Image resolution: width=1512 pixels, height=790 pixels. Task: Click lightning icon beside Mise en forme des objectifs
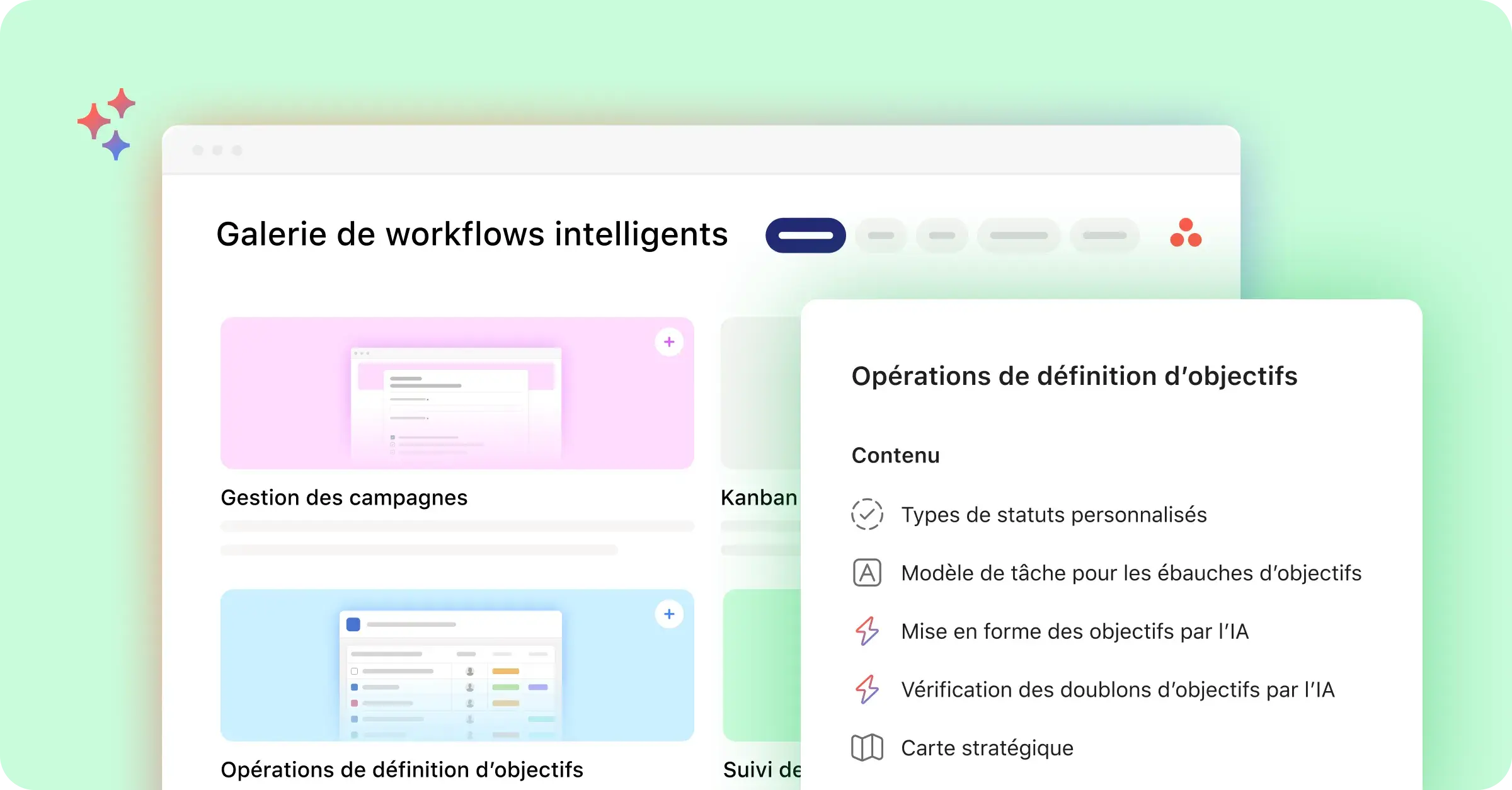[867, 631]
